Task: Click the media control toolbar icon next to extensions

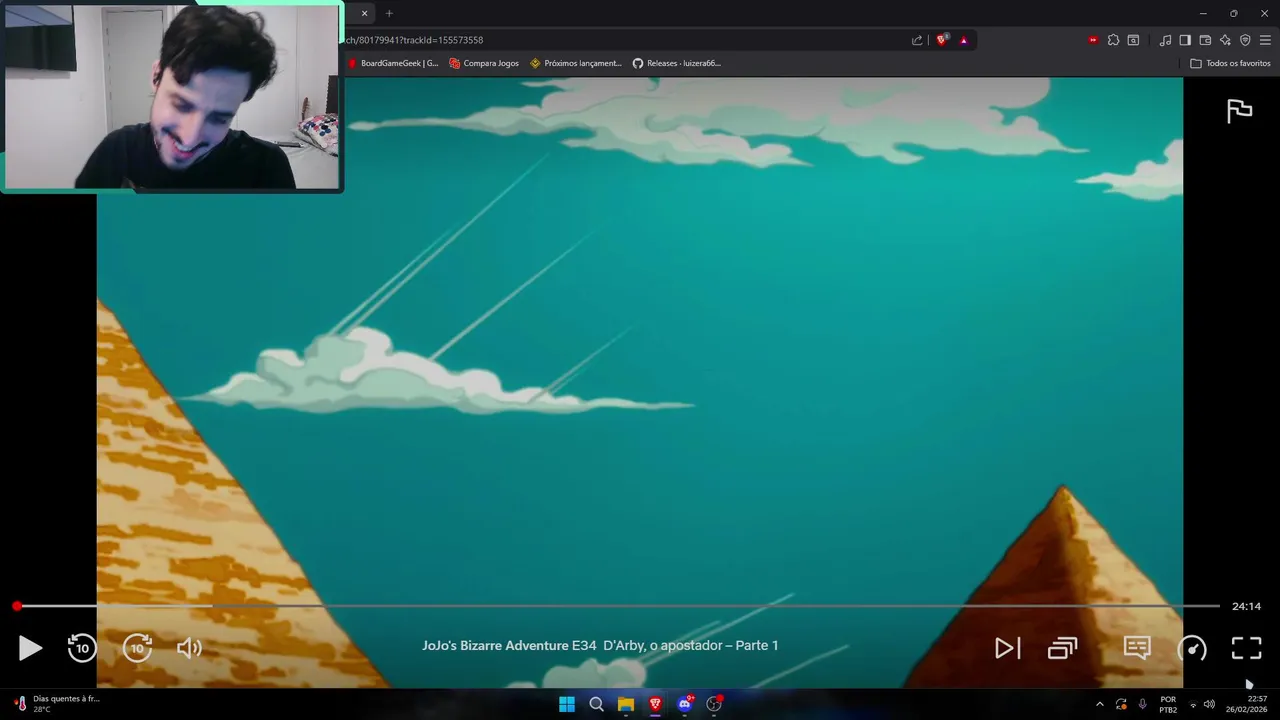Action: (1133, 40)
